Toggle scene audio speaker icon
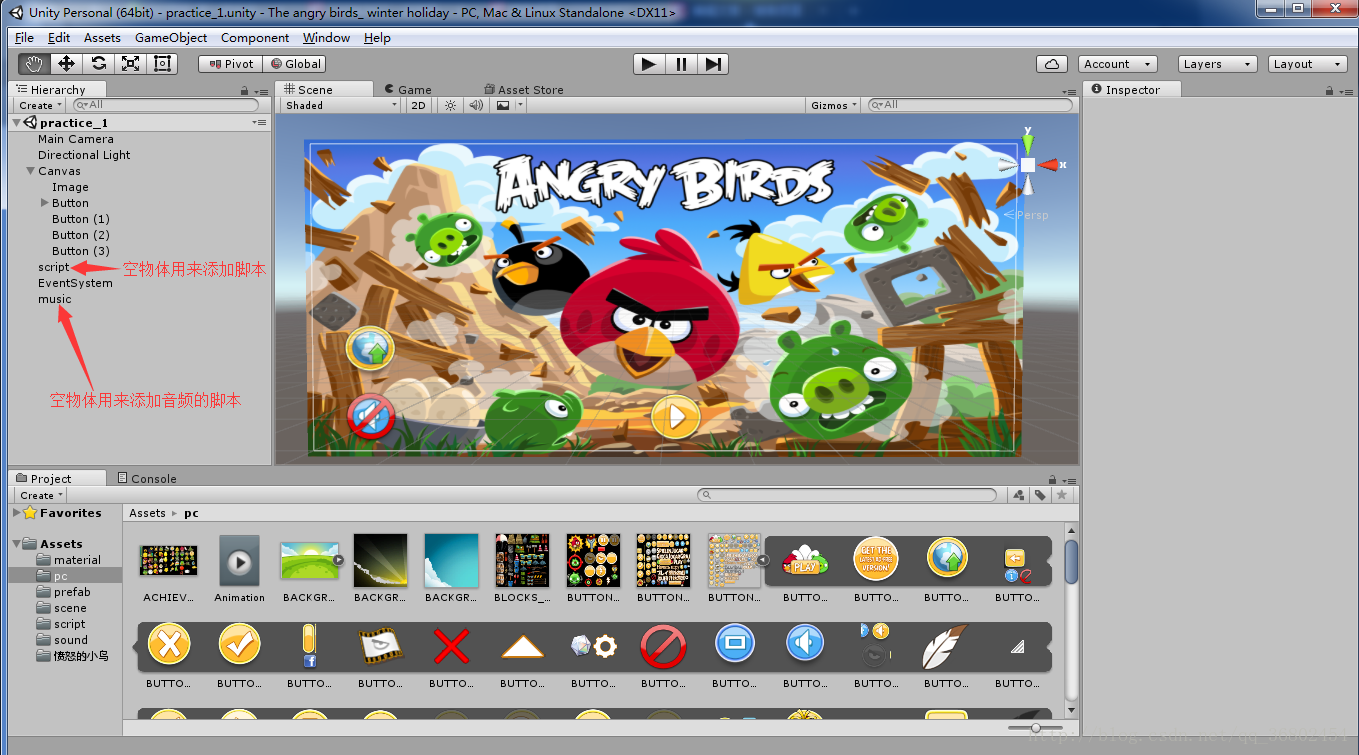 (x=476, y=105)
